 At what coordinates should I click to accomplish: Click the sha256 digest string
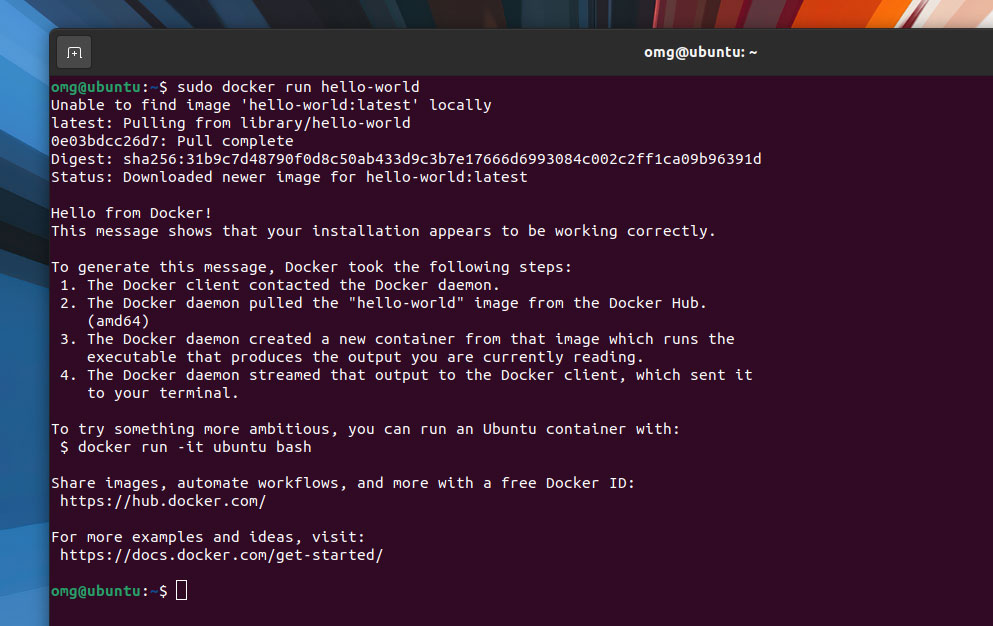(442, 159)
